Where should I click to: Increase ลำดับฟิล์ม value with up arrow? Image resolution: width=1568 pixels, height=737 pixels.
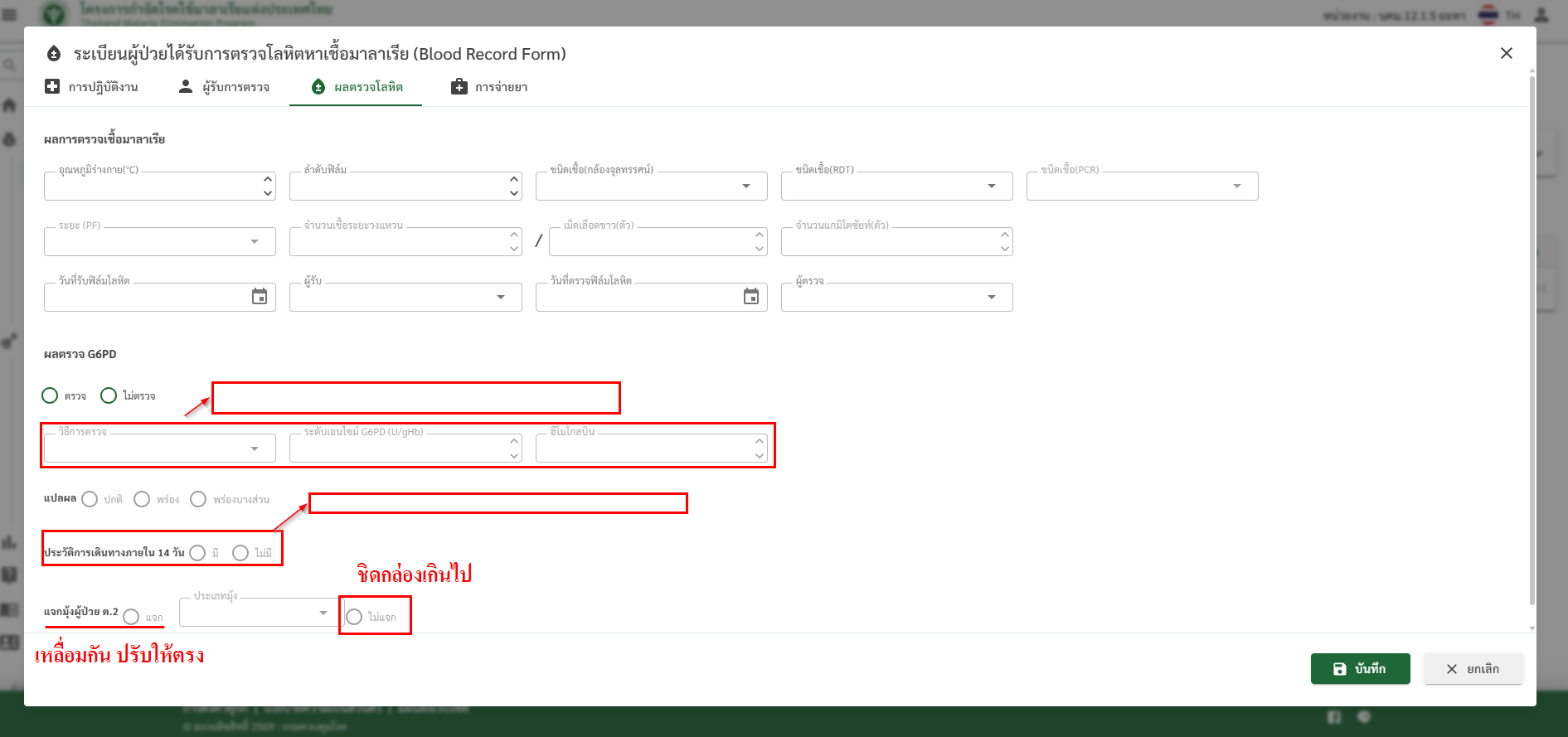[514, 179]
